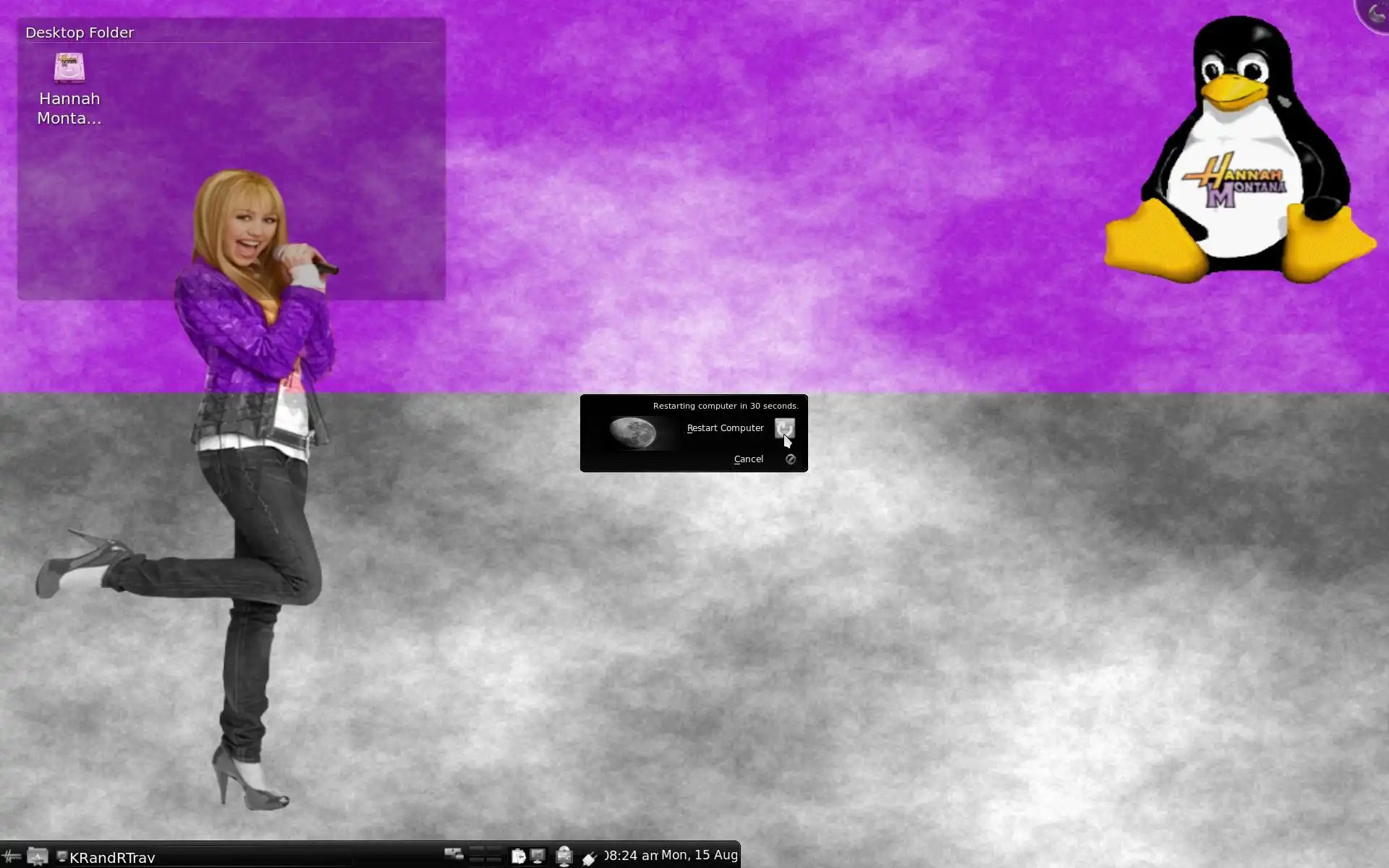Click the clock showing 08:24 am
Viewport: 1389px width, 868px height.
[x=630, y=856]
